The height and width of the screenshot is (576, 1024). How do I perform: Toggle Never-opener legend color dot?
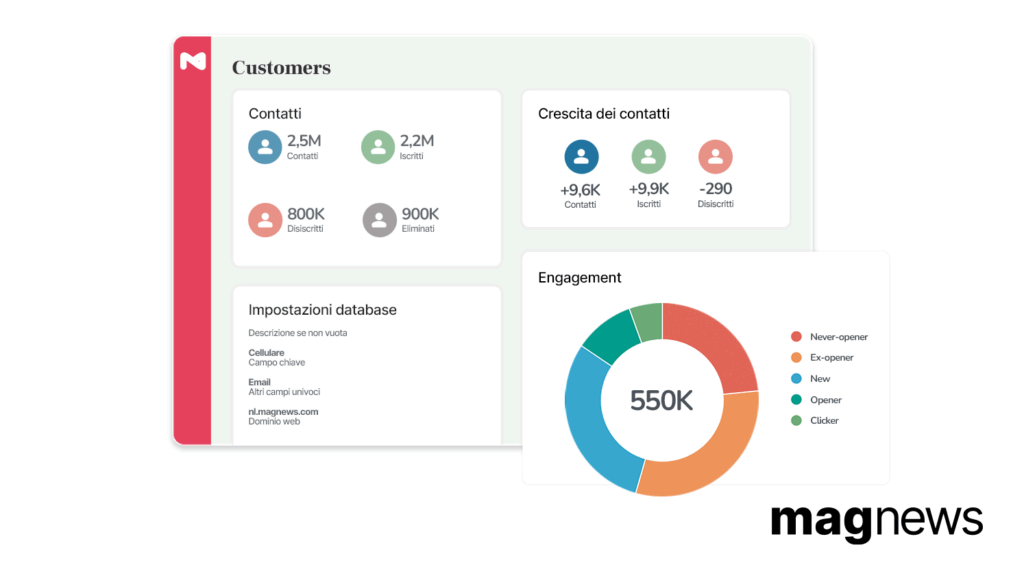point(796,337)
